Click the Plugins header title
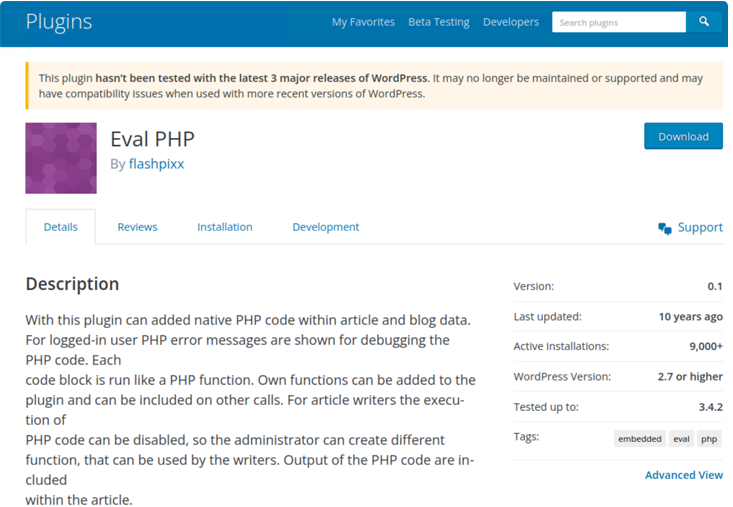Viewport: 733px width, 507px height. (x=59, y=22)
